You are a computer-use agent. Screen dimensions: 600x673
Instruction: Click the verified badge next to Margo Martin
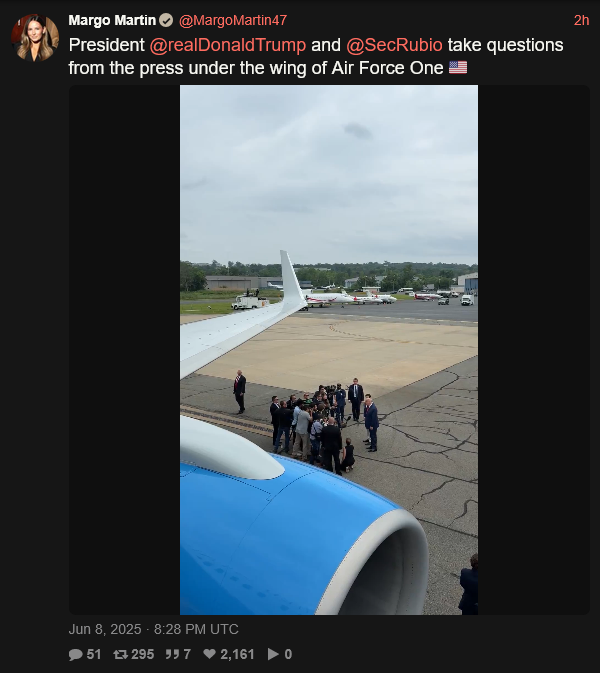[x=166, y=20]
